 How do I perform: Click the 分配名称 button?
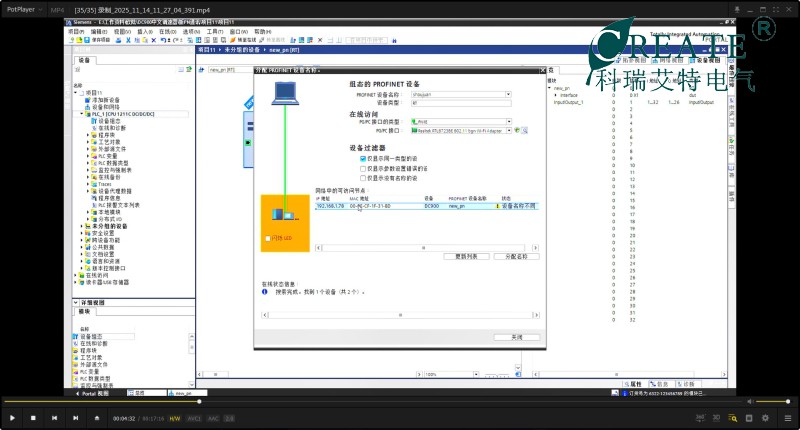click(x=516, y=257)
